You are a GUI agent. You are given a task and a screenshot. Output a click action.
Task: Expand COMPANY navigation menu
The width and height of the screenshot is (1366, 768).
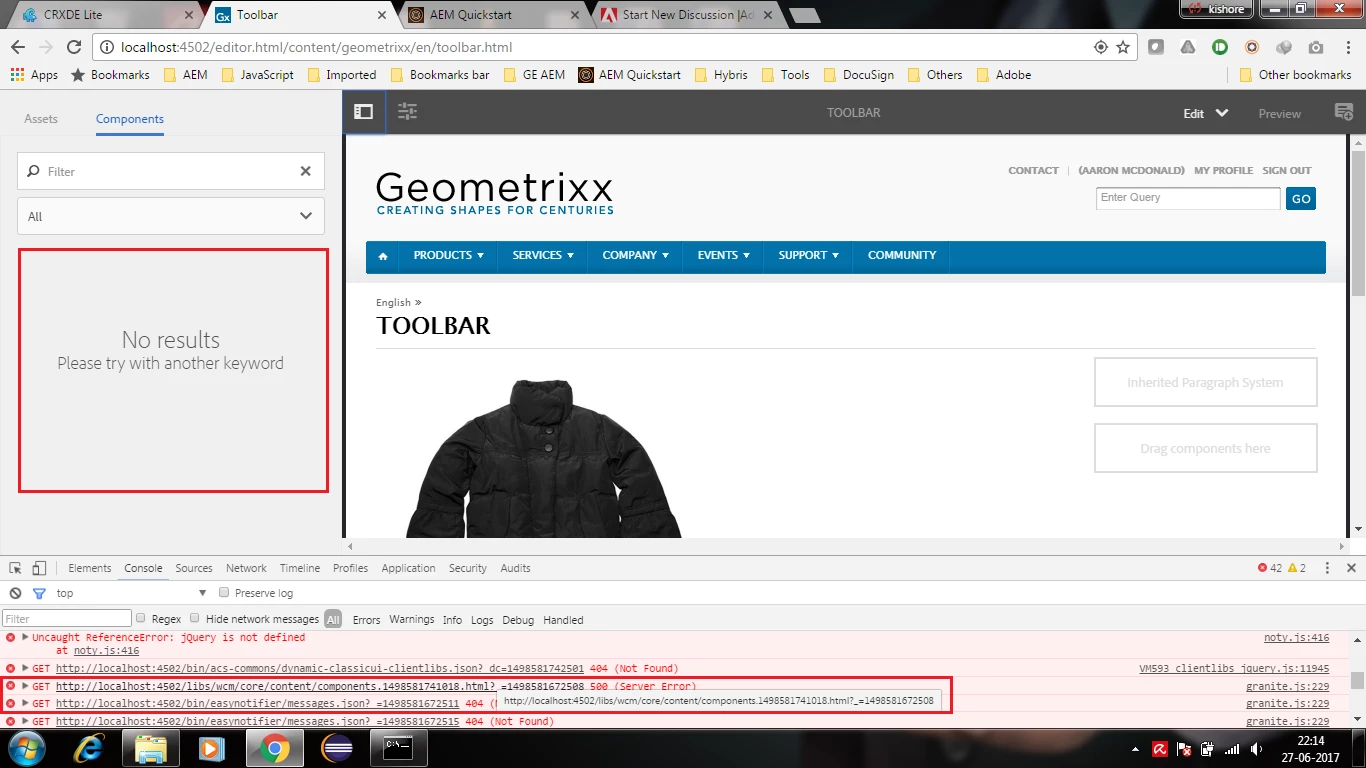(635, 256)
